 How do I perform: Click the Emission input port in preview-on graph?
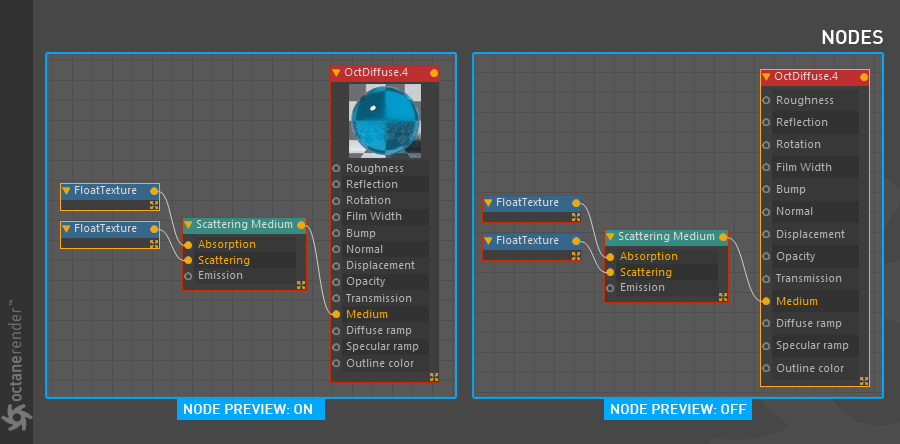pos(188,276)
